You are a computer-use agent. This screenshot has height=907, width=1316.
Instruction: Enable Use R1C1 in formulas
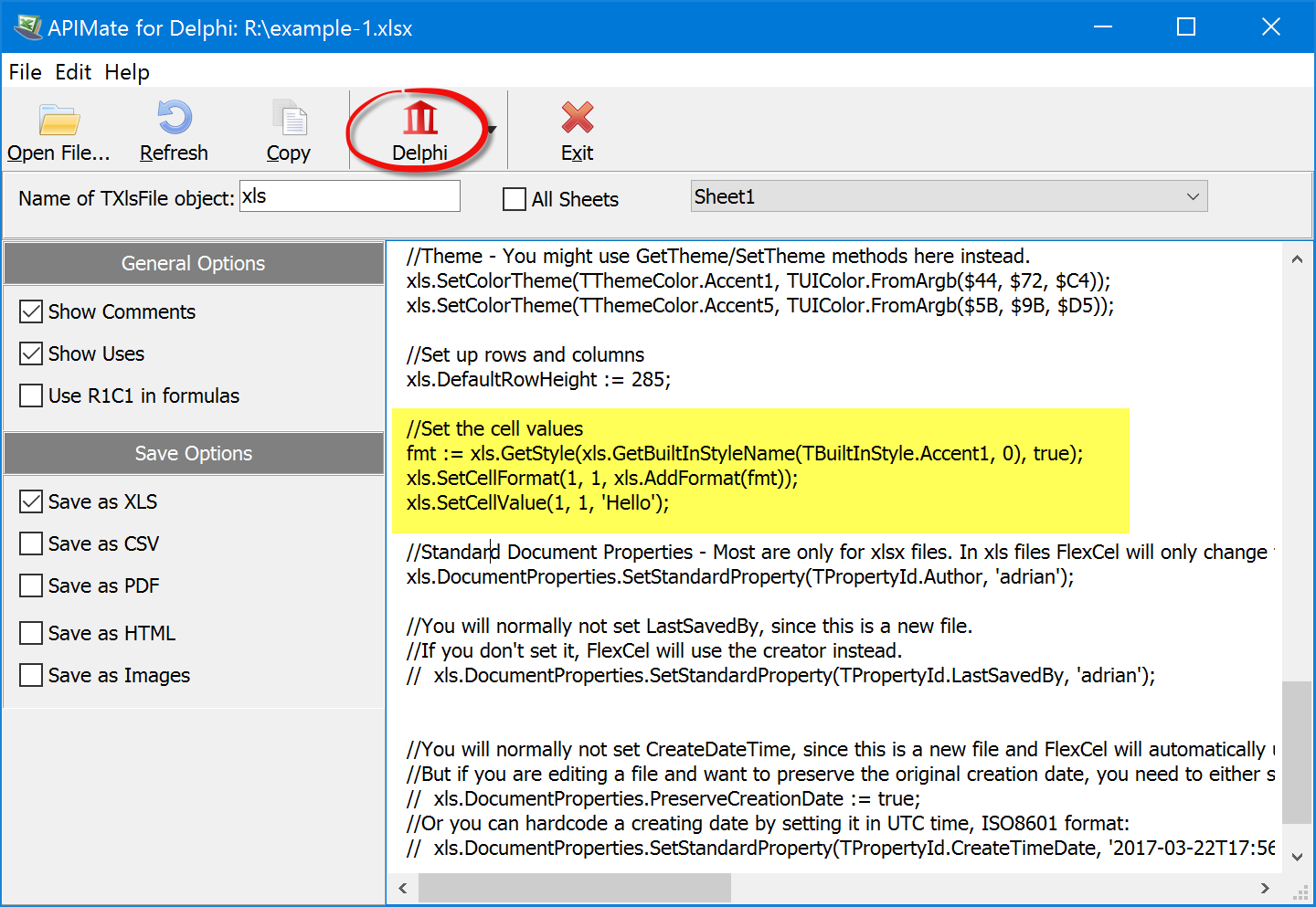tap(31, 395)
